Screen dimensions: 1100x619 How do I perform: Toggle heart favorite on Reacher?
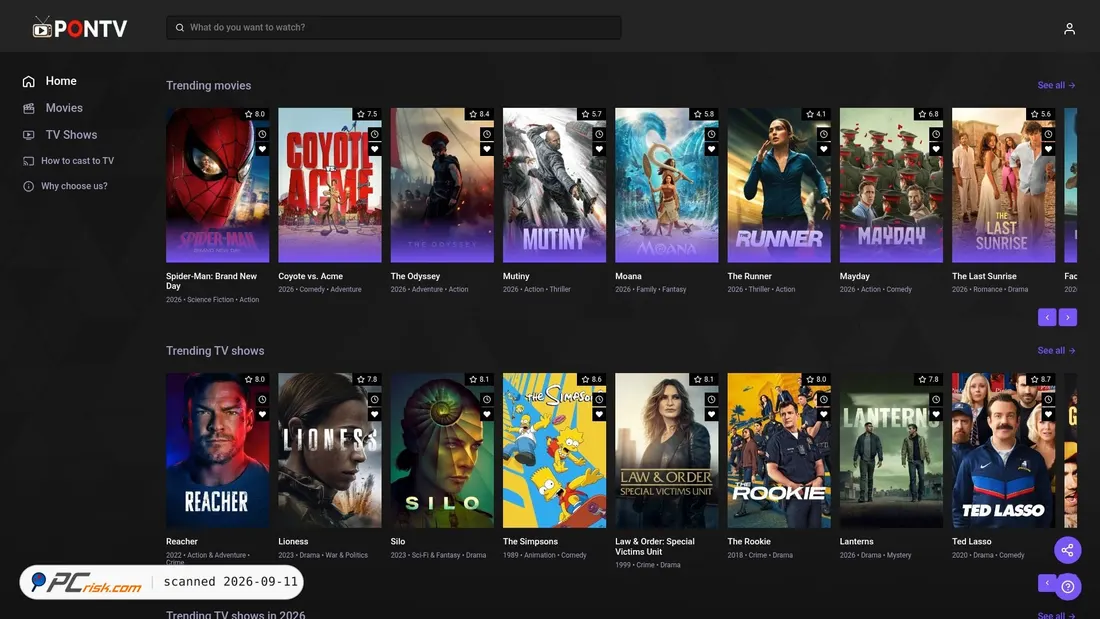262,414
